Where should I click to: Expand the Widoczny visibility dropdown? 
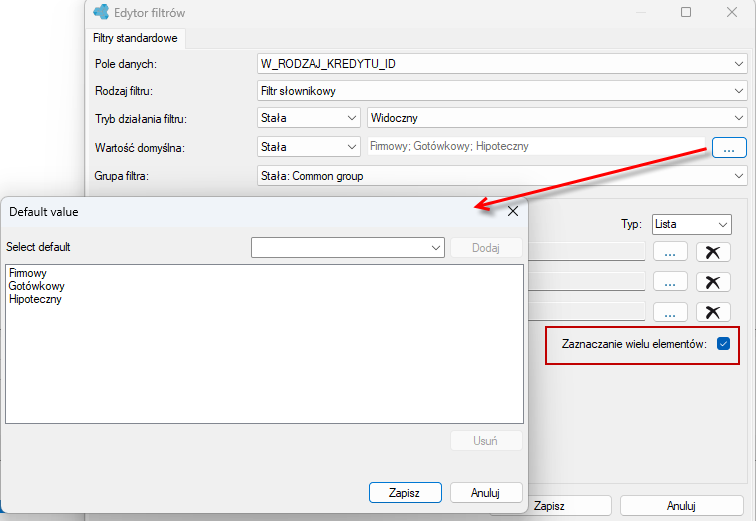click(x=557, y=118)
